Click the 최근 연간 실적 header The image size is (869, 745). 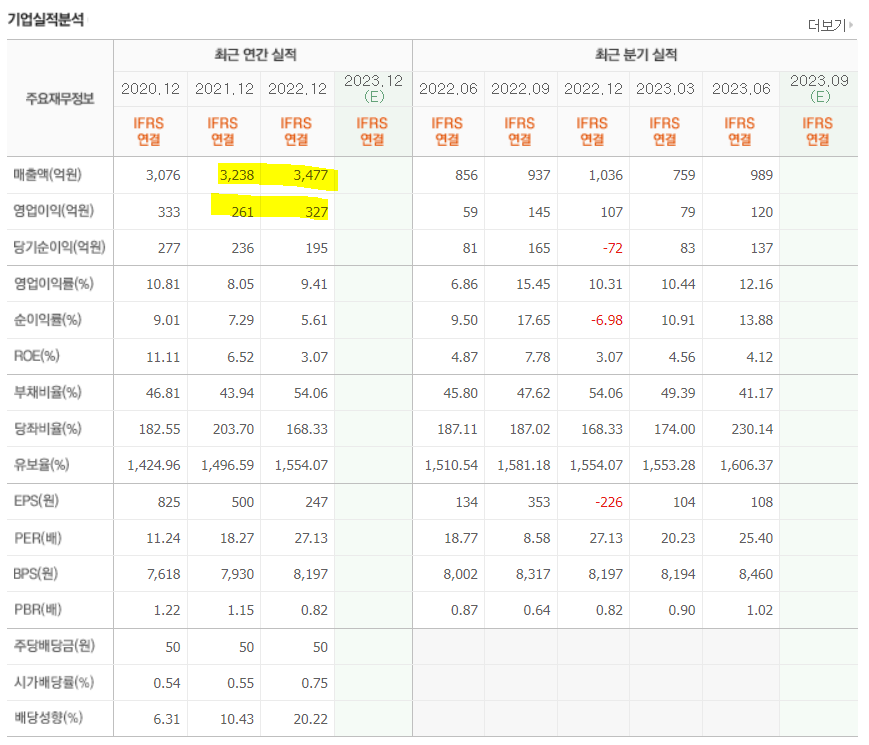(x=255, y=55)
